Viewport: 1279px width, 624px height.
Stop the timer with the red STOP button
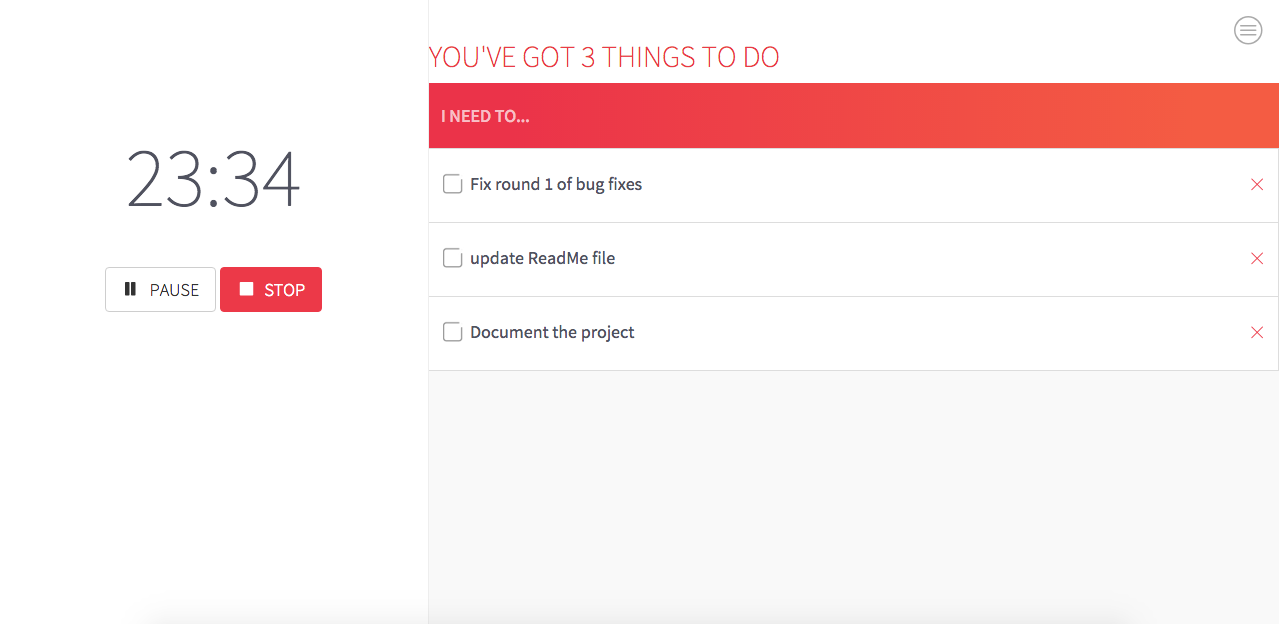tap(271, 289)
